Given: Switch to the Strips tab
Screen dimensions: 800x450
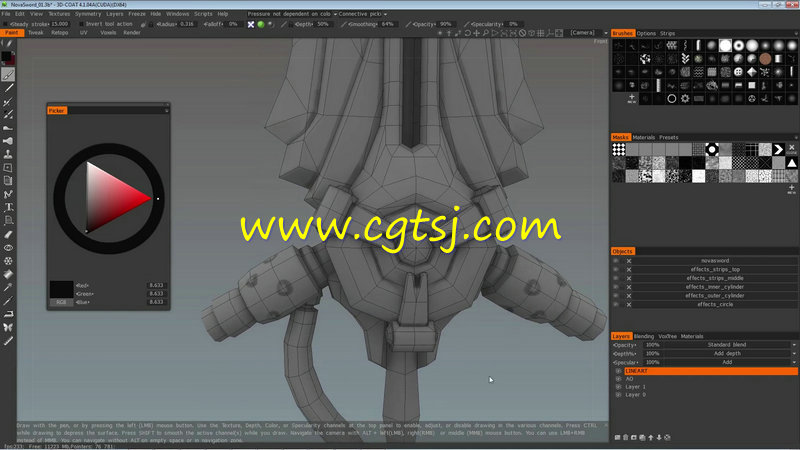Looking at the screenshot, I should tap(667, 34).
